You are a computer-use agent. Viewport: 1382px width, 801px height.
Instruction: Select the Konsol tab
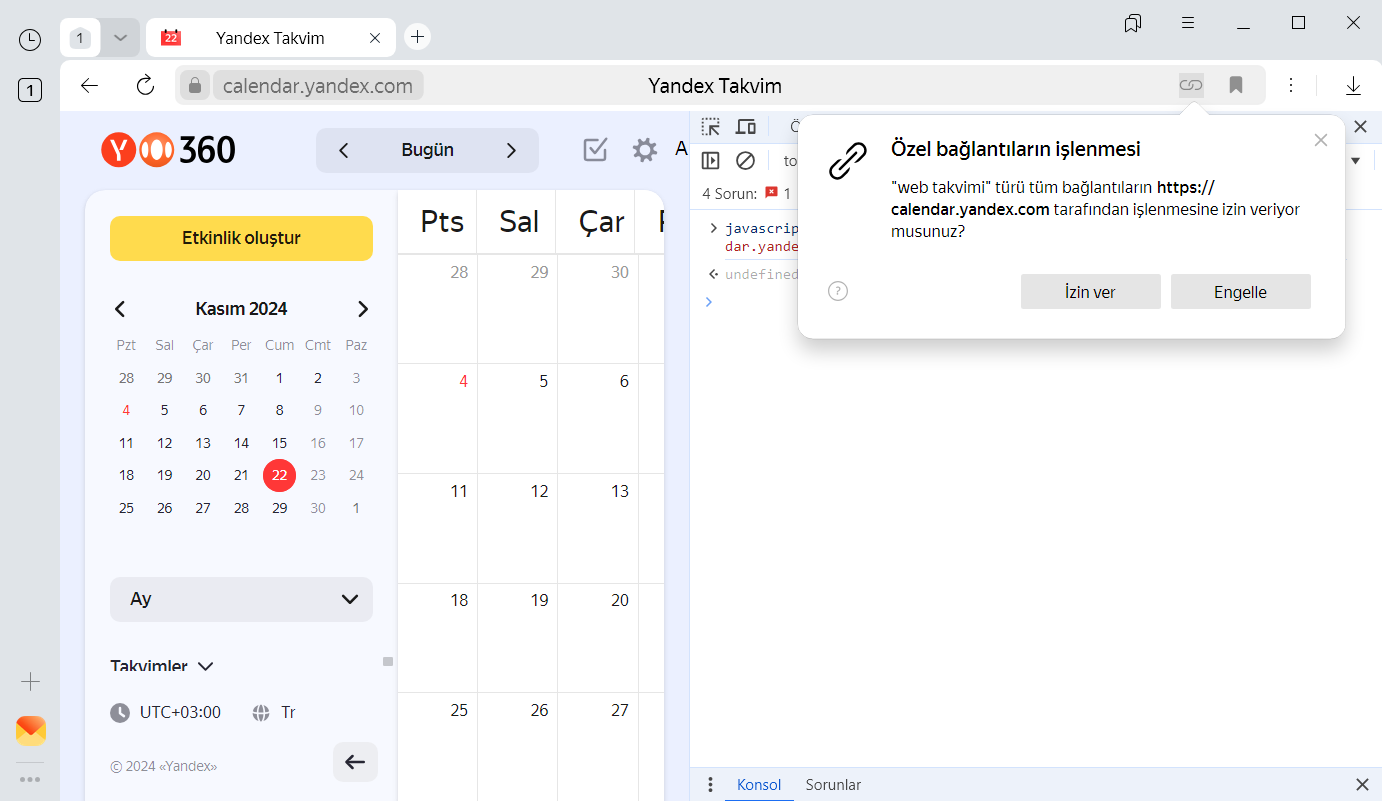pyautogui.click(x=759, y=785)
